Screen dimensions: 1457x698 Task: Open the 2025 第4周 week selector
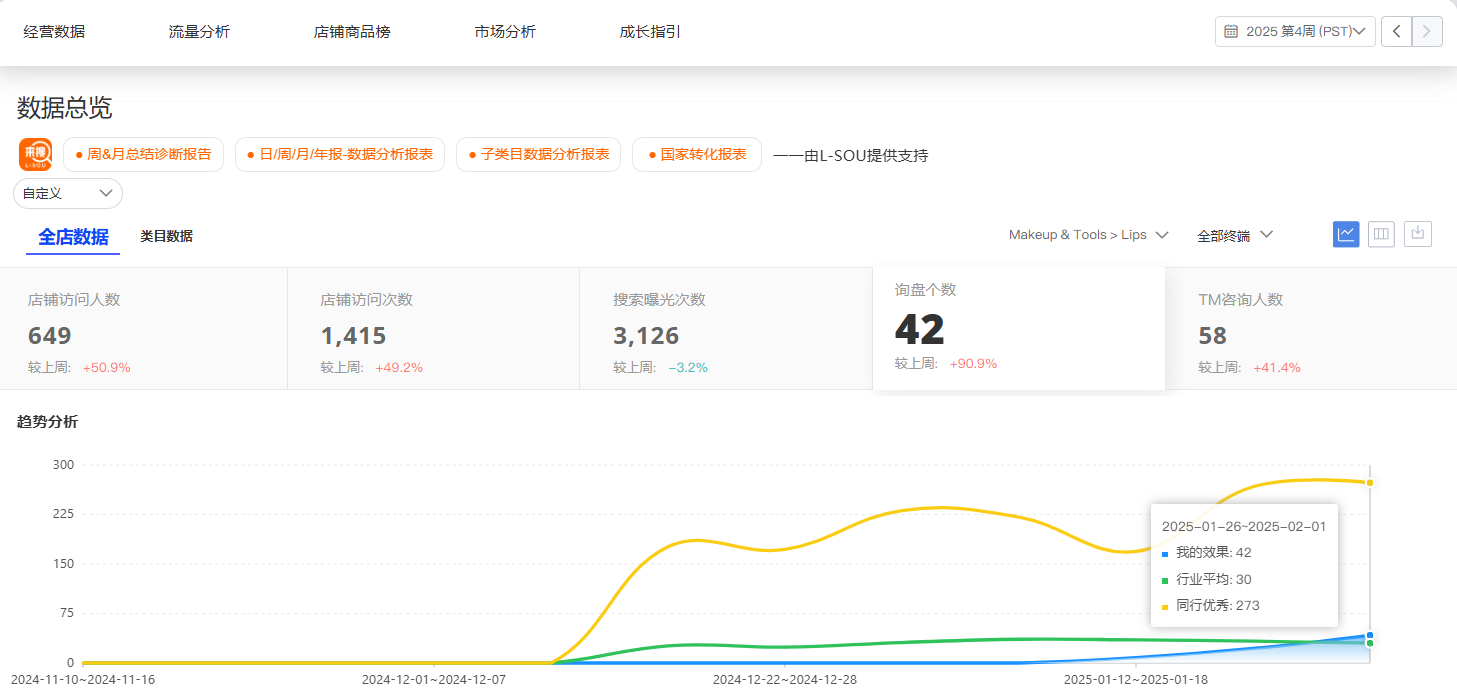pos(1297,32)
